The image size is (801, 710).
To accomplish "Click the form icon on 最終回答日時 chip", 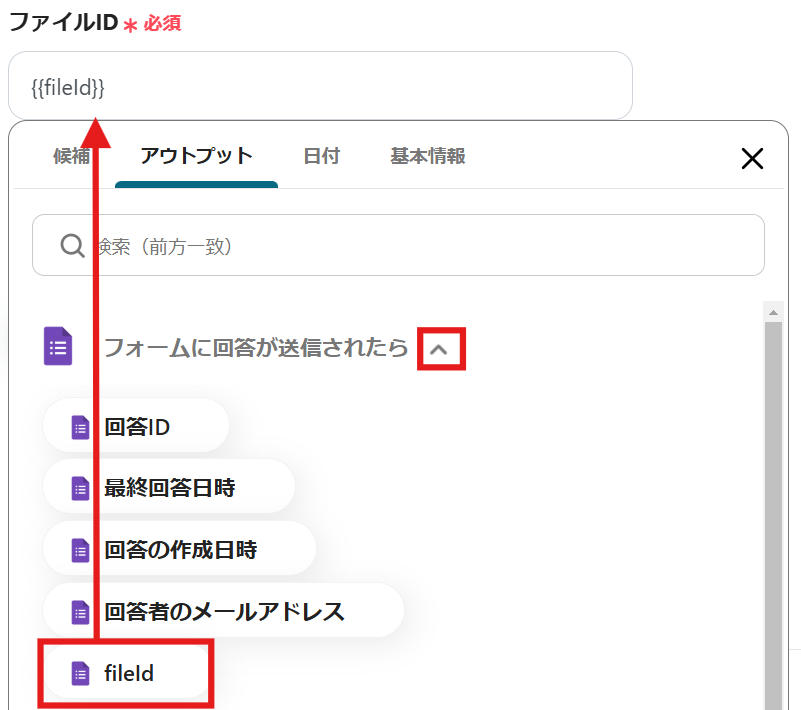I will (80, 489).
